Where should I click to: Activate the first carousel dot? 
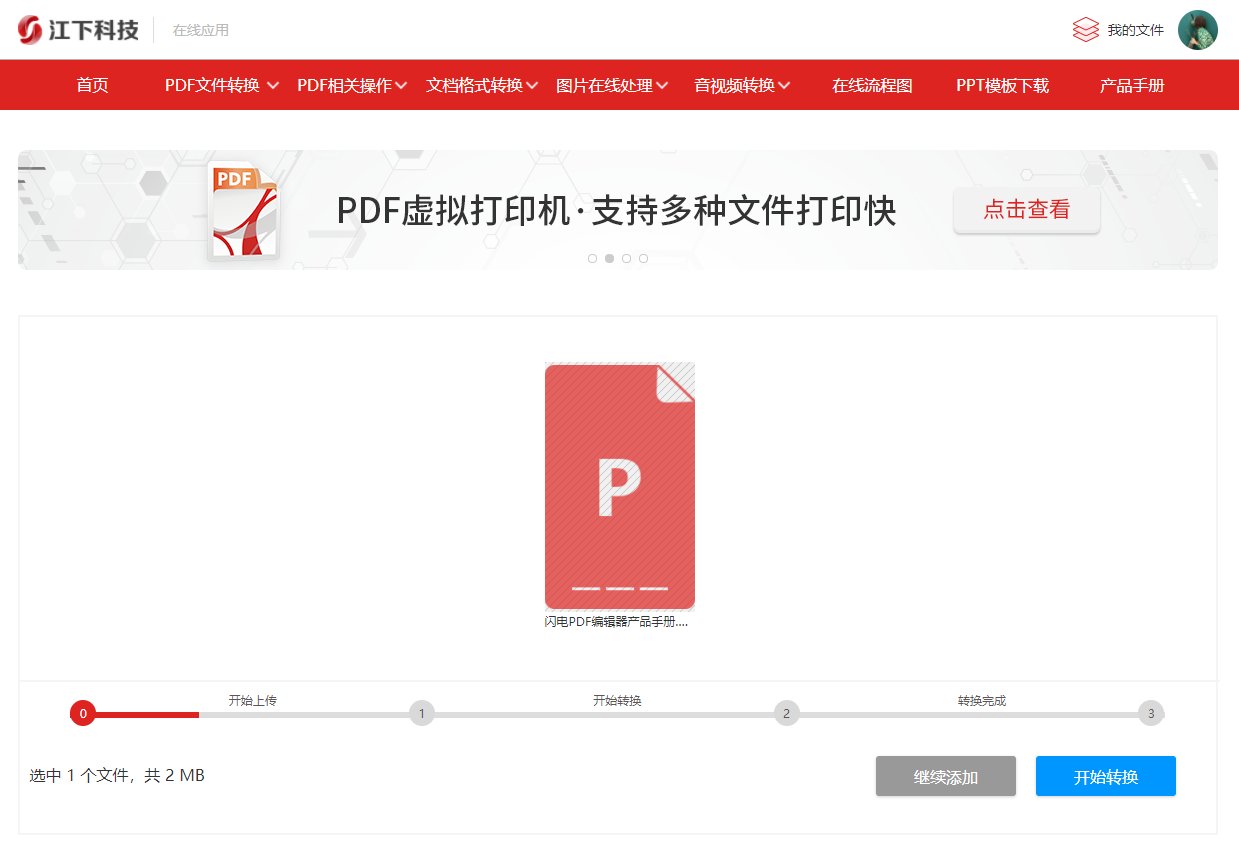(592, 258)
